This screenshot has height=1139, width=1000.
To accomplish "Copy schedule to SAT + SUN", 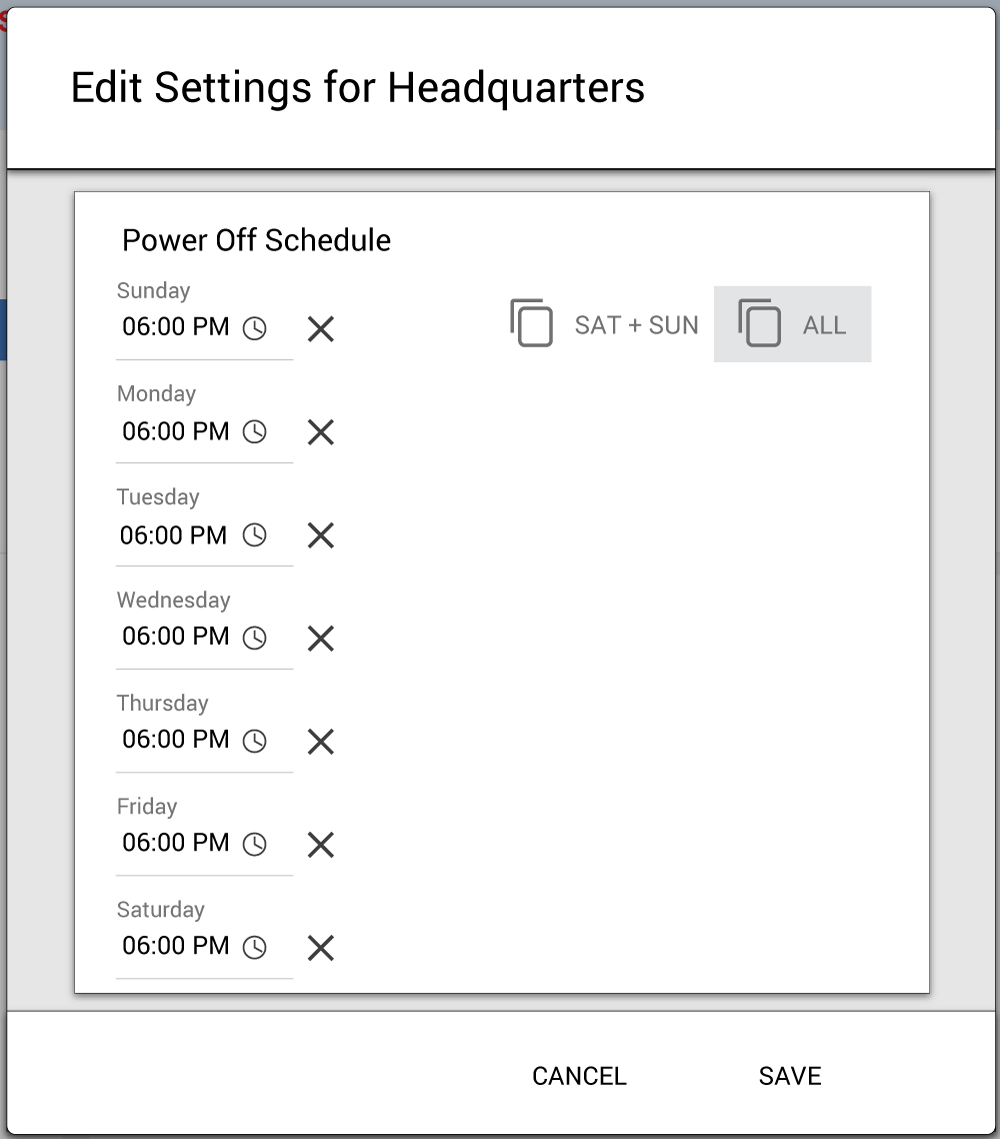I will pyautogui.click(x=604, y=324).
